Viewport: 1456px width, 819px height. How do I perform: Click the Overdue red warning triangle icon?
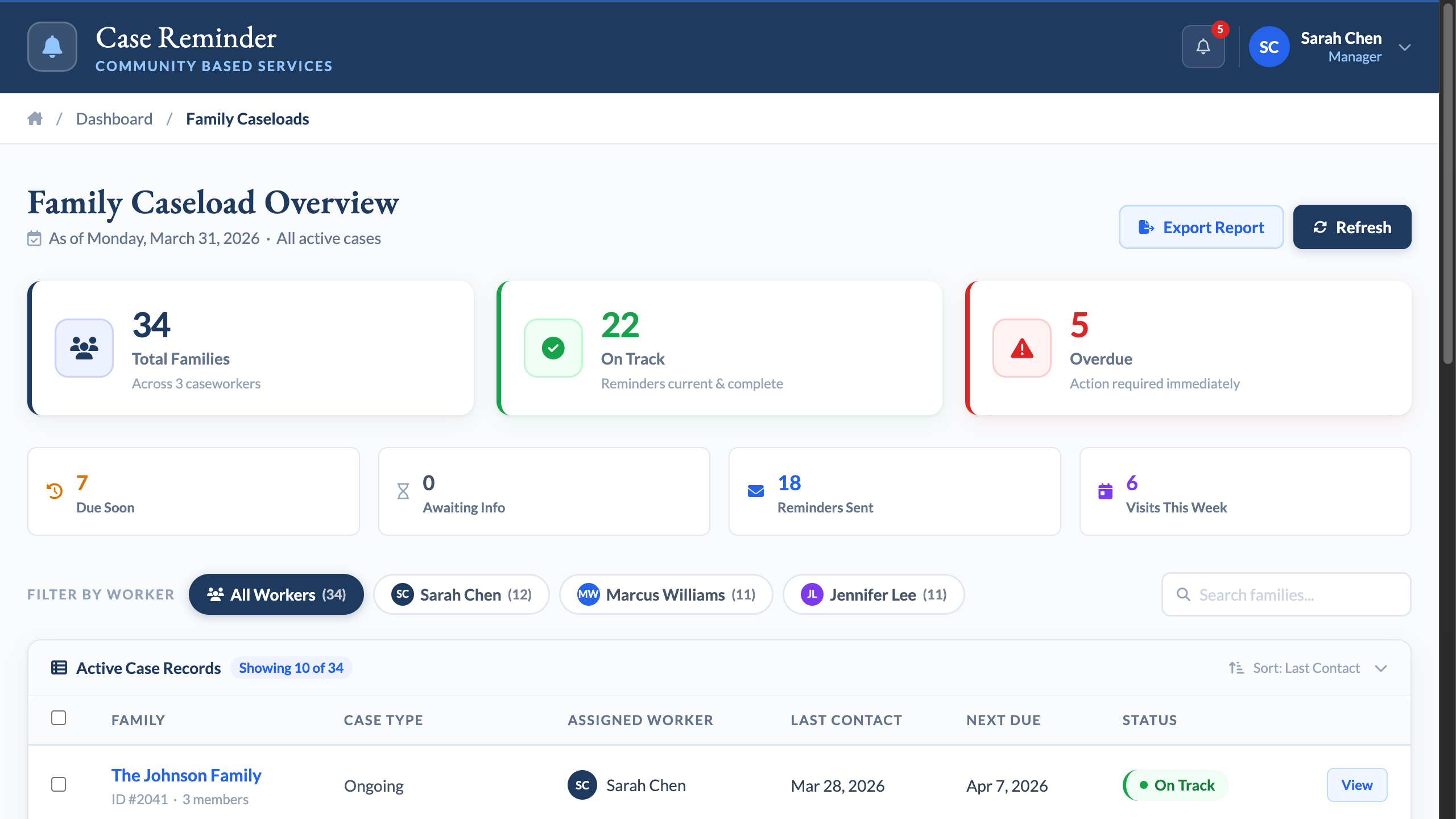point(1021,348)
